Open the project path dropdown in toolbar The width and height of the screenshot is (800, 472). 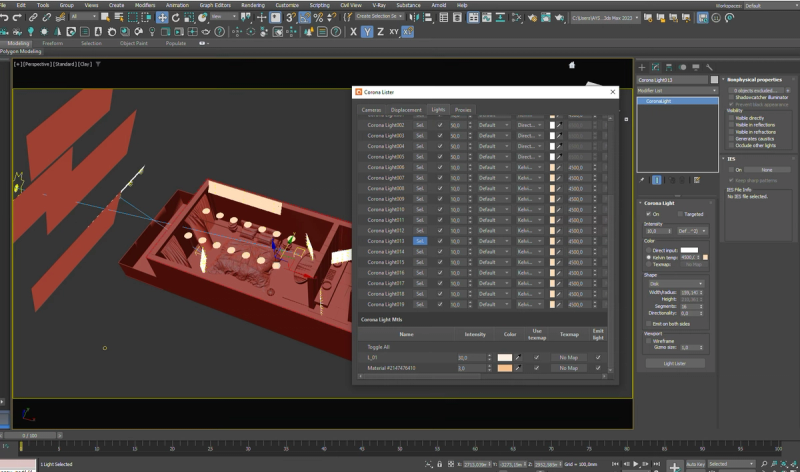pos(605,18)
